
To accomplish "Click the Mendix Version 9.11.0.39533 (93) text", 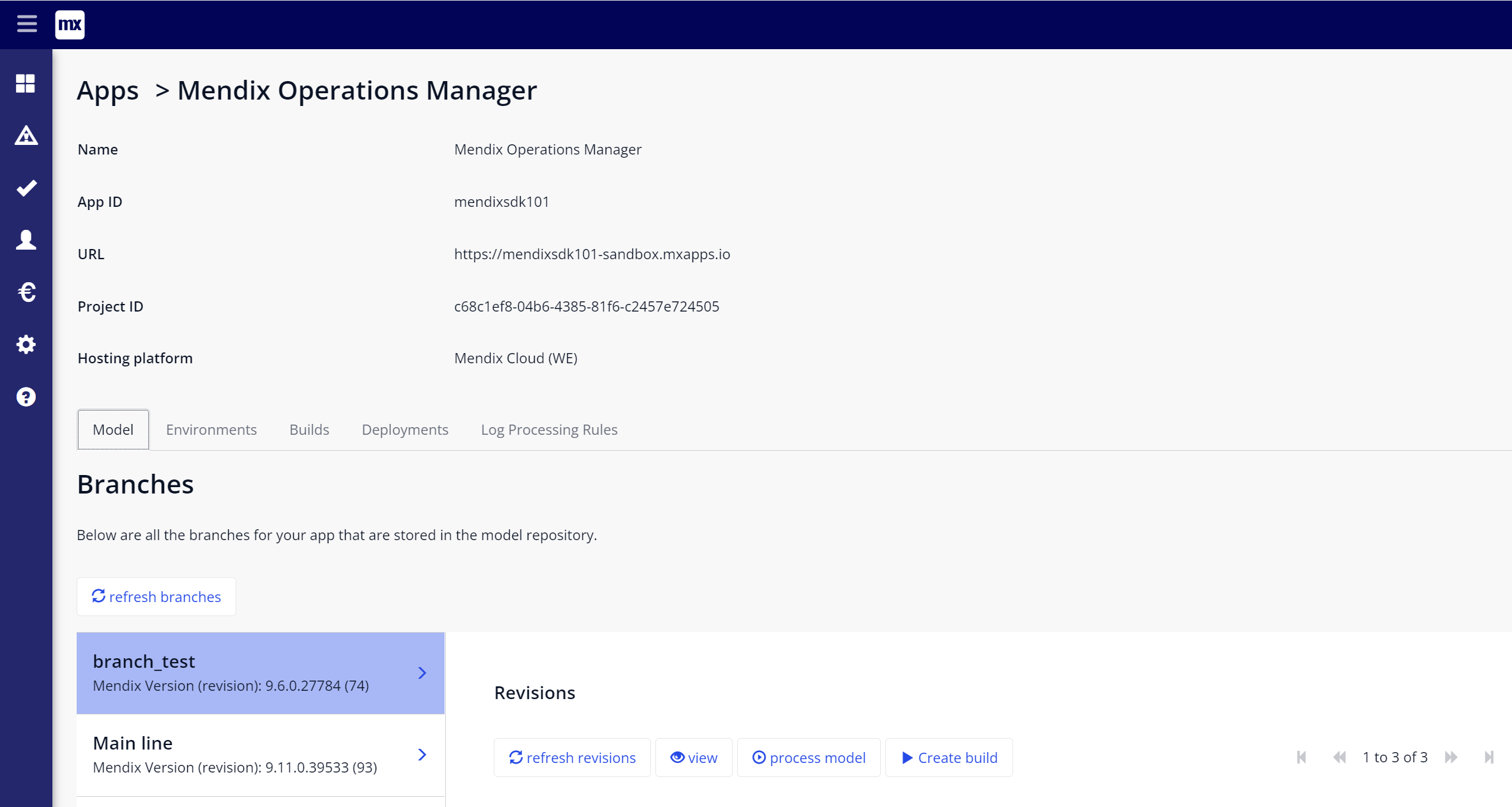I will (235, 767).
